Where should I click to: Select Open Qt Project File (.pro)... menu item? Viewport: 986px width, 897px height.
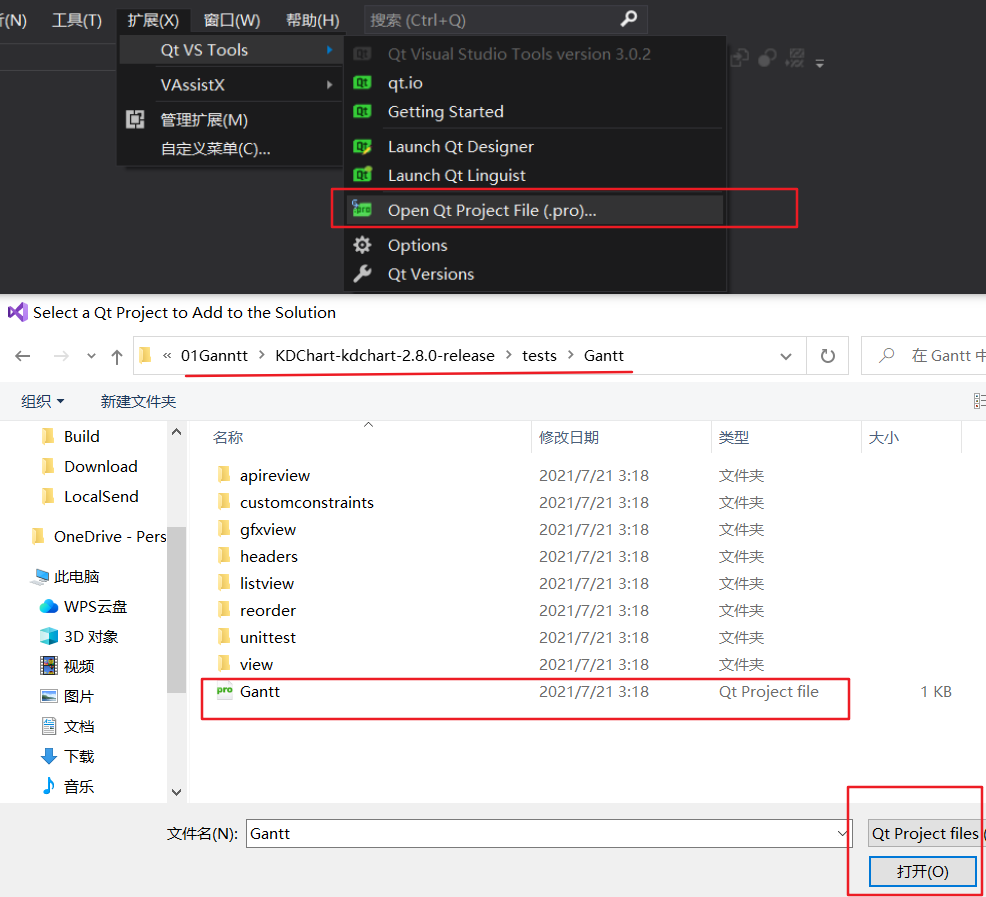534,209
